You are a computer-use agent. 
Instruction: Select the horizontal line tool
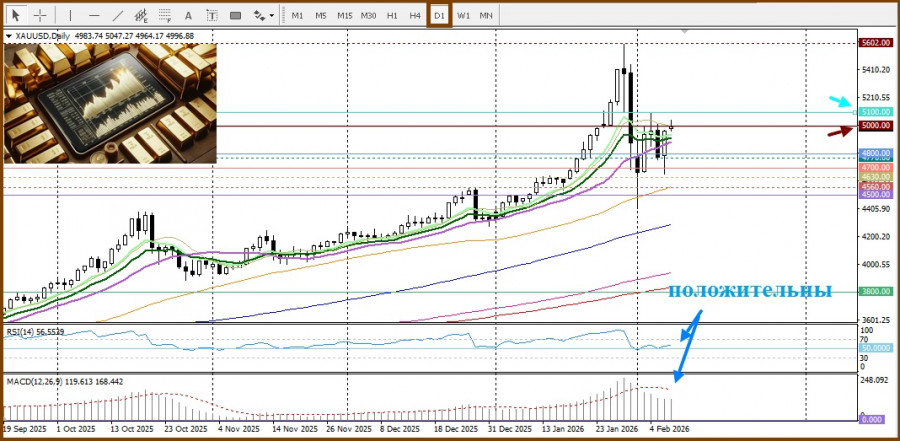click(94, 15)
